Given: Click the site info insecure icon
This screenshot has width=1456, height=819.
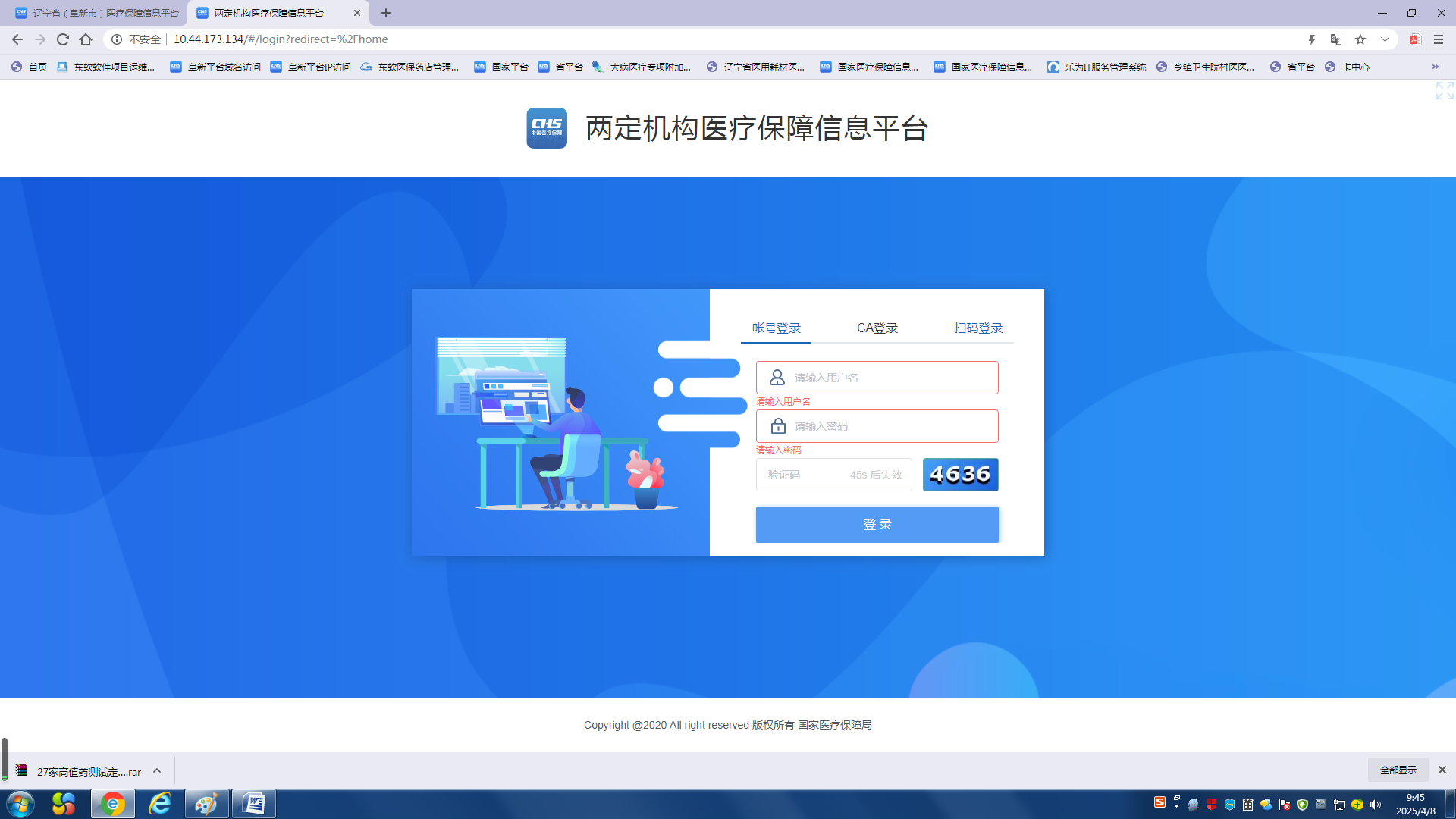Looking at the screenshot, I should tap(117, 39).
